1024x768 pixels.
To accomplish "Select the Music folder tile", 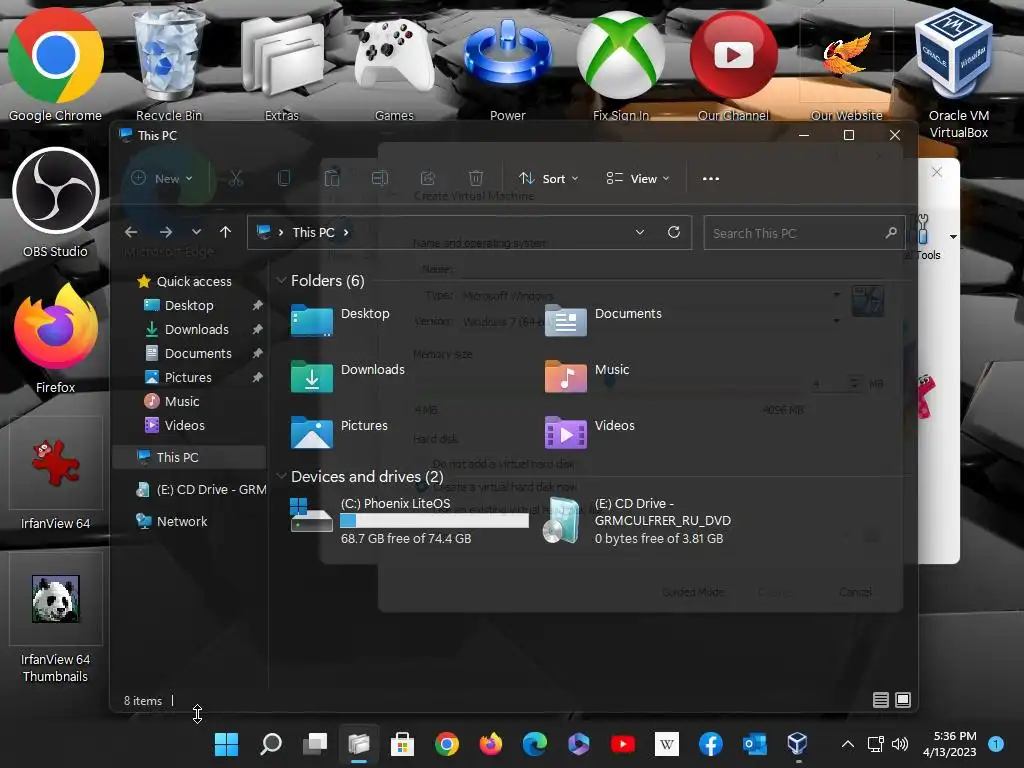I will (586, 376).
